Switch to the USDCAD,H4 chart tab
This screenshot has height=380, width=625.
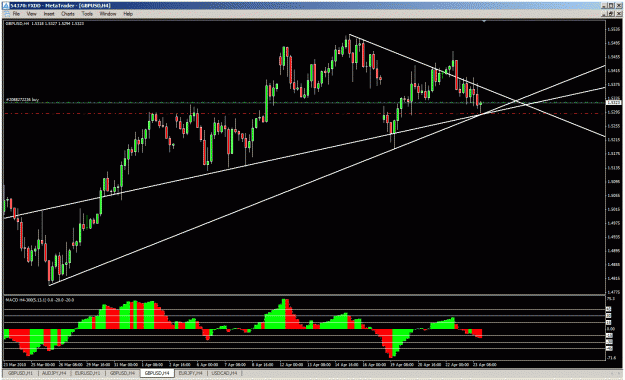[x=224, y=373]
